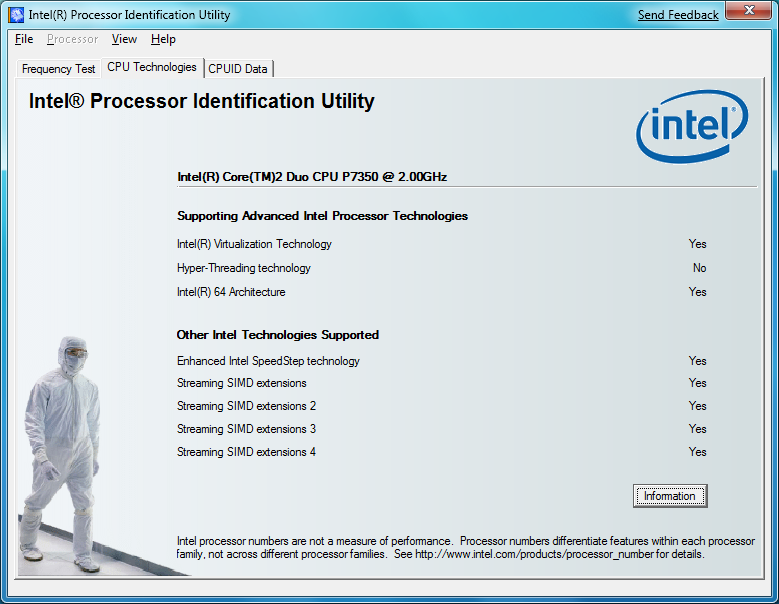Click Other Intel Technologies Supported heading
Screen dimensions: 779x604
[x=278, y=335]
